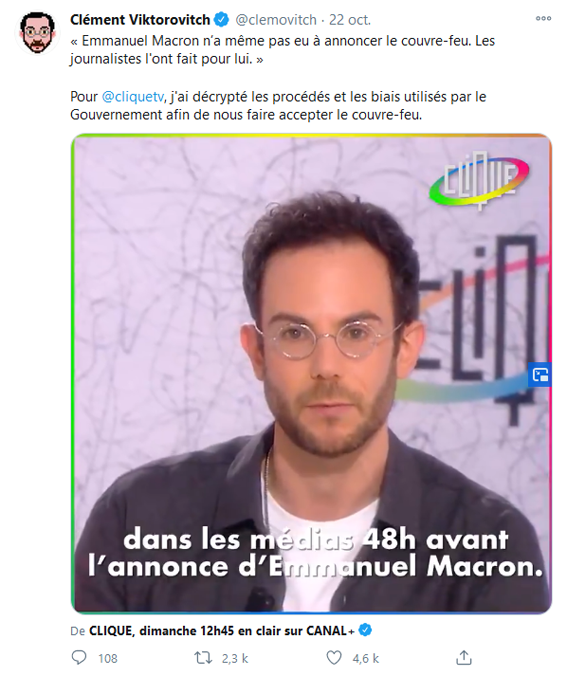Open Clément Viktorovitch display name

[x=140, y=19]
